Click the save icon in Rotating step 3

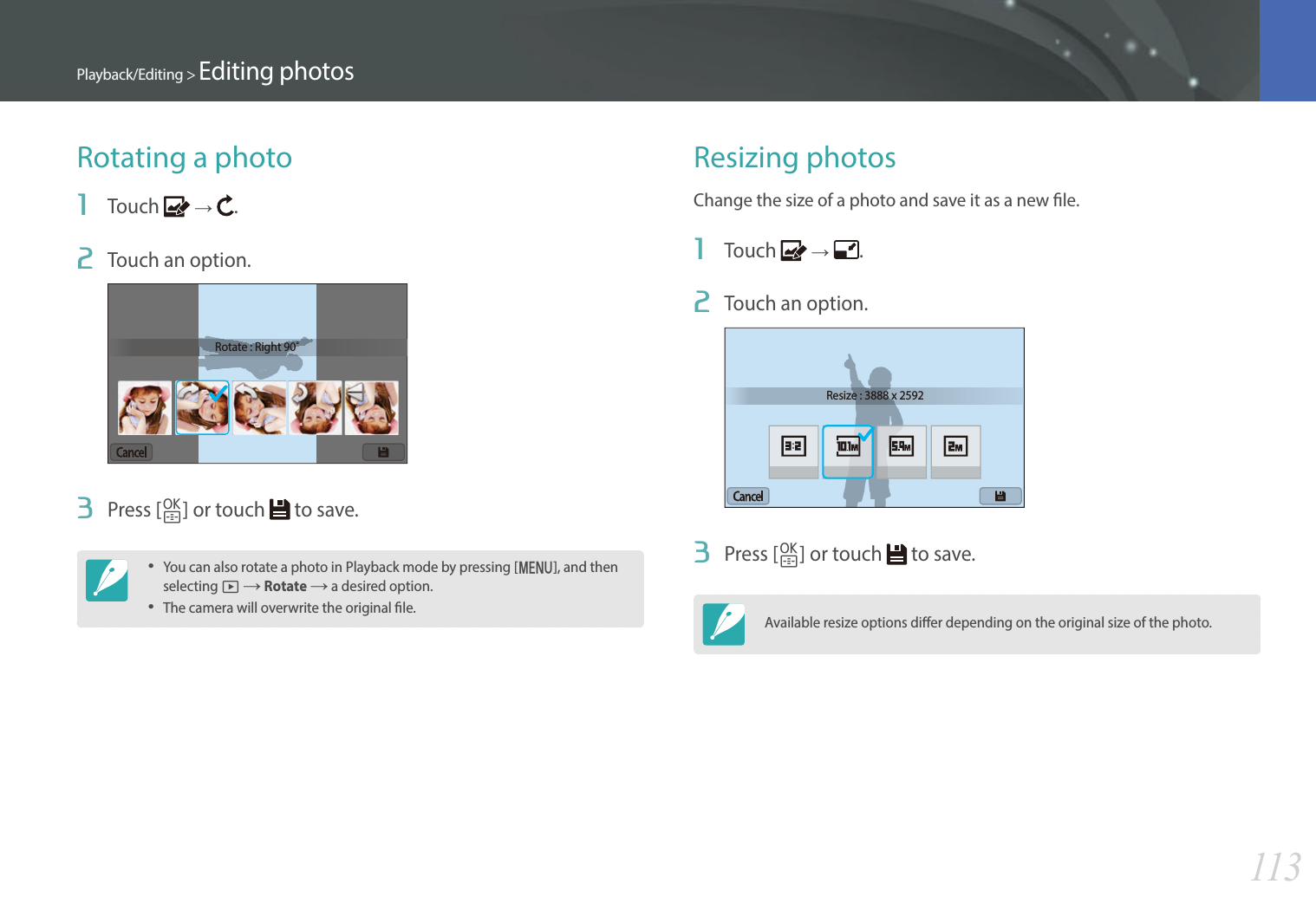point(279,510)
